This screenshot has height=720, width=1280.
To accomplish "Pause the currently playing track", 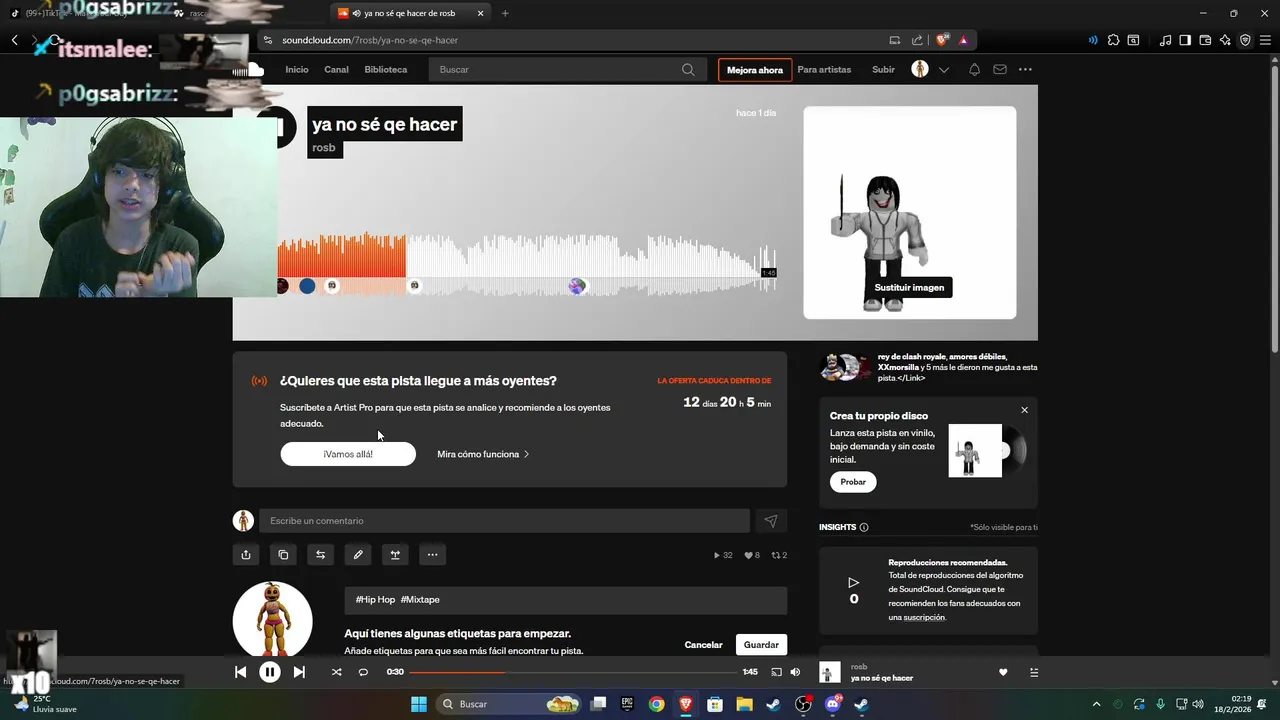I will [270, 672].
